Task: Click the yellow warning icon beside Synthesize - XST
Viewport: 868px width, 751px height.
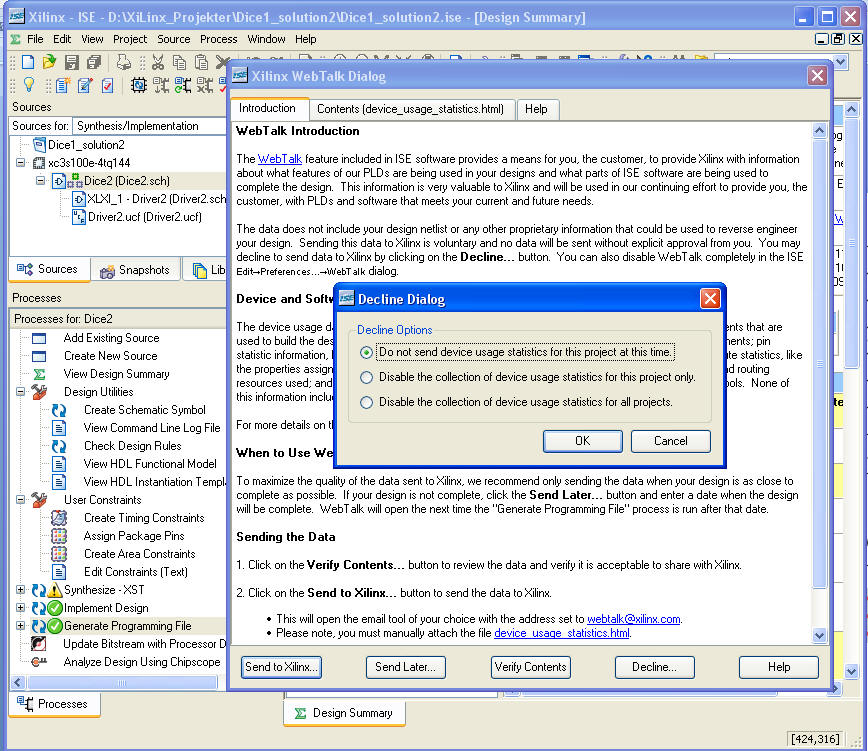Action: [55, 590]
